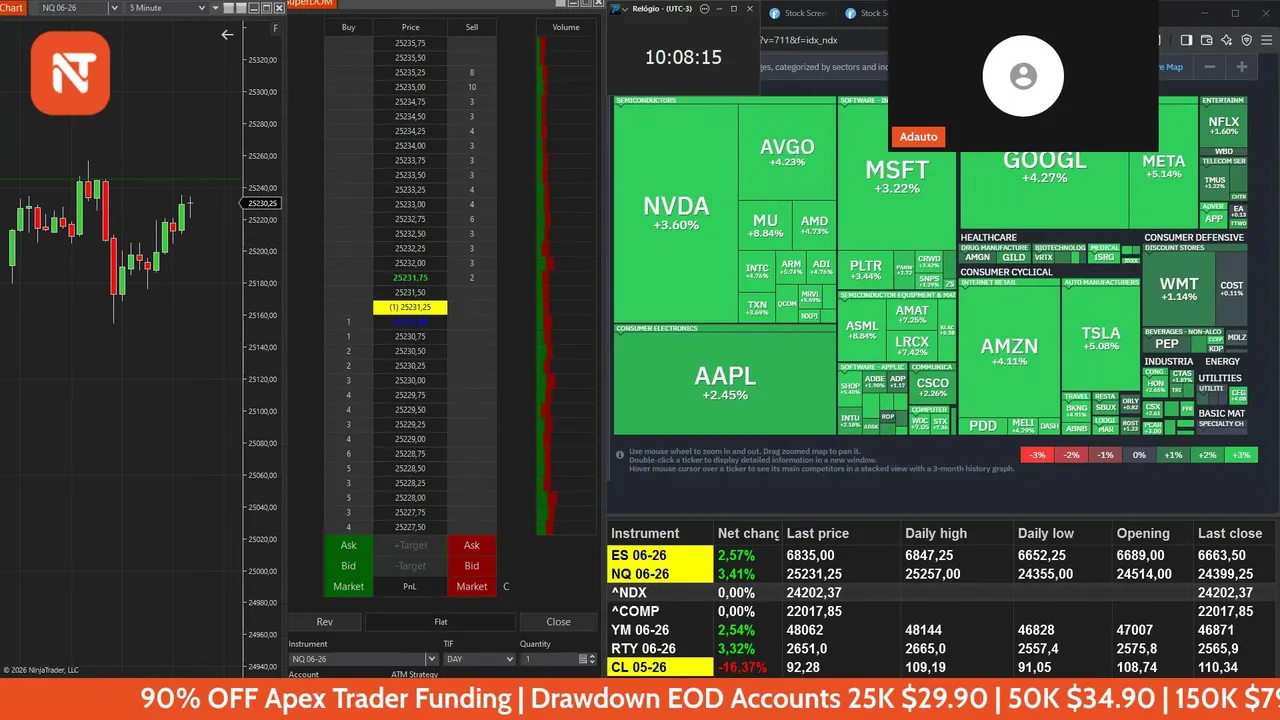Click the red Sell Ask button
The width and height of the screenshot is (1280, 720).
471,545
